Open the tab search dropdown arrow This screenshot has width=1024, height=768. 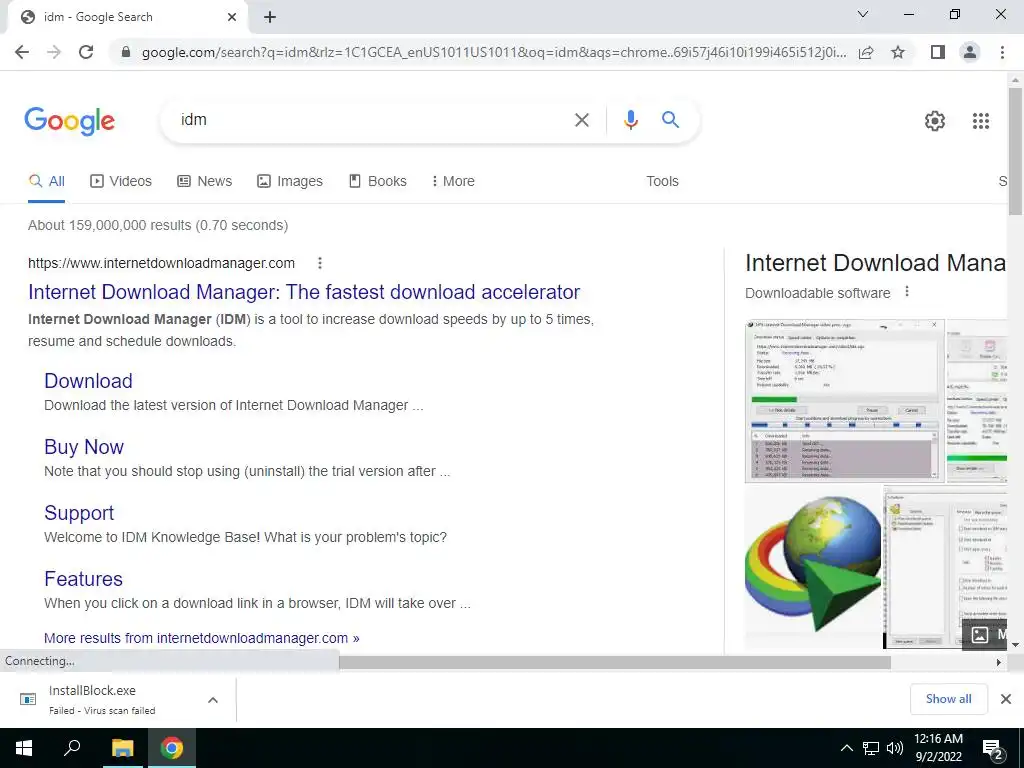tap(863, 14)
